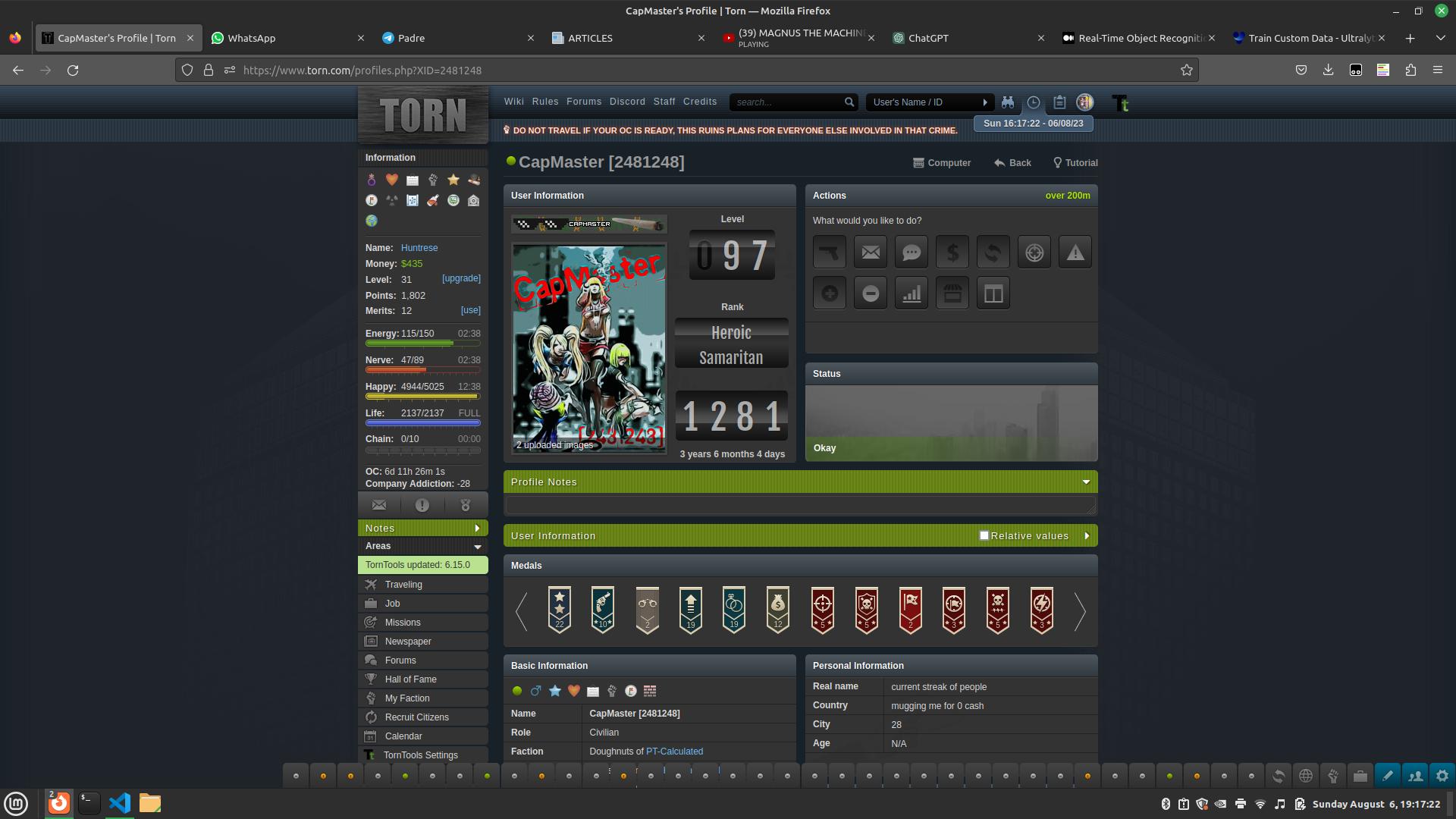This screenshot has width=1456, height=819.
Task: Open the Tutorial link
Action: tap(1075, 163)
